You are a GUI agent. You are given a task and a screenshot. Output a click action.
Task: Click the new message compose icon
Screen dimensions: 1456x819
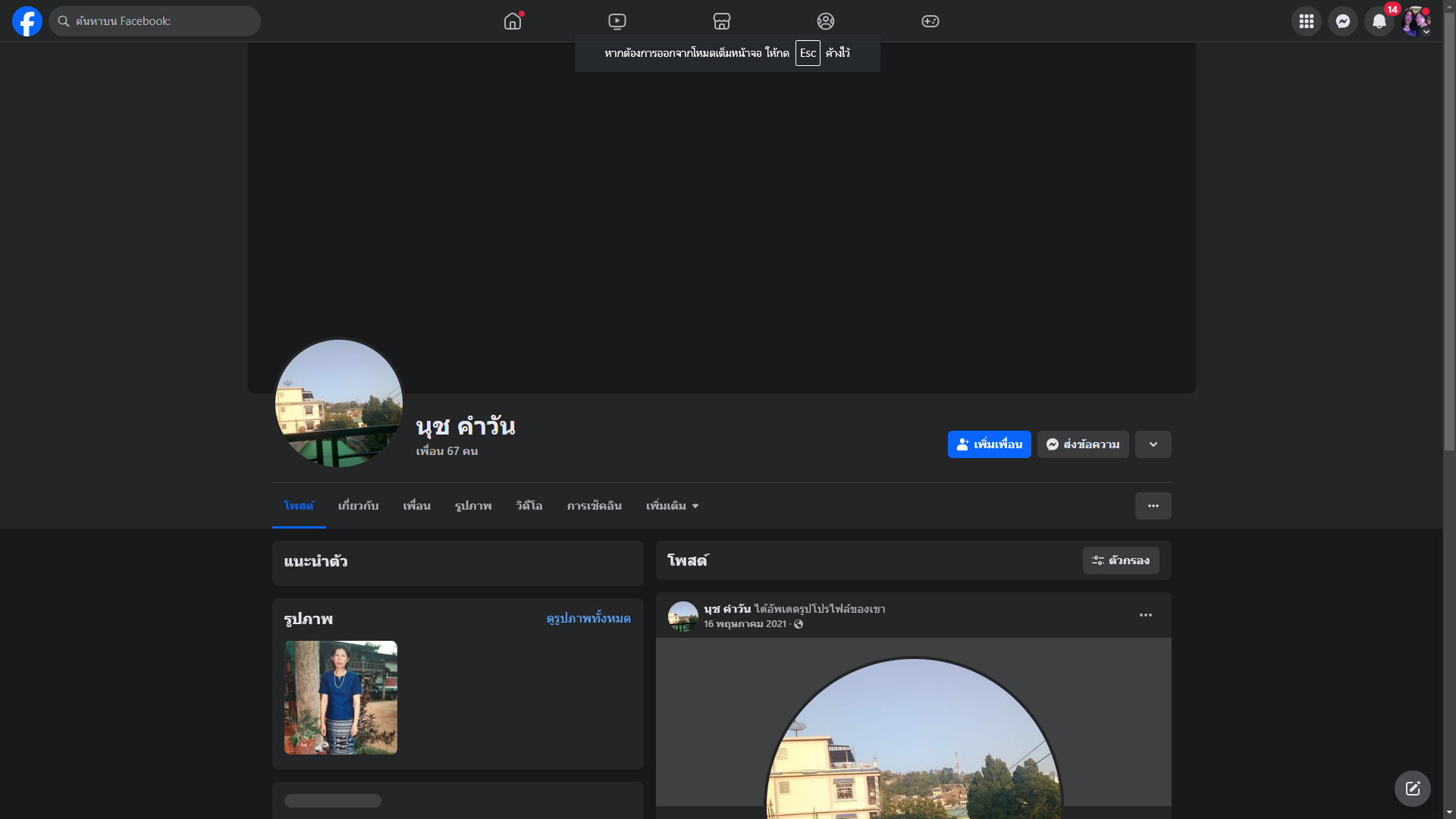pos(1412,789)
